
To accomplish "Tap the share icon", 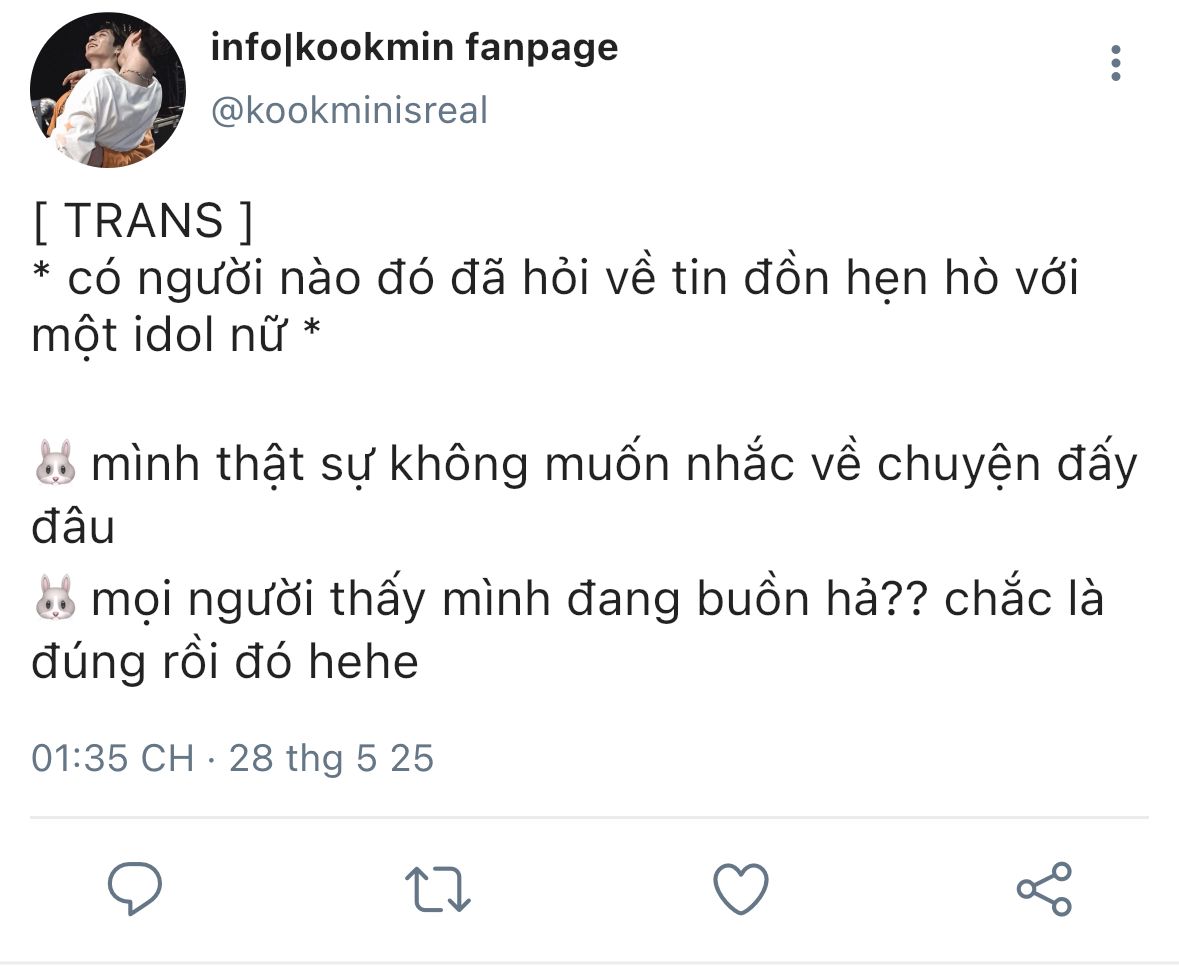I will coord(1043,888).
